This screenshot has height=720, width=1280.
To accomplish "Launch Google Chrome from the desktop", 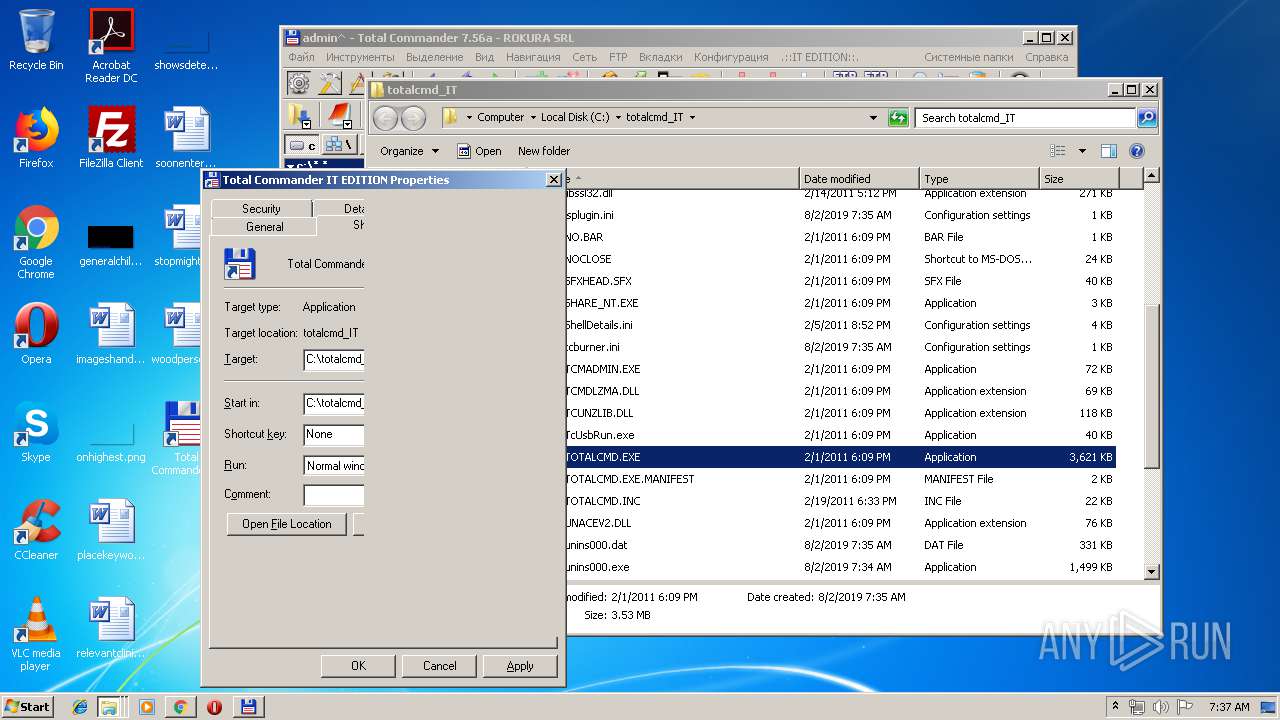I will (36, 242).
